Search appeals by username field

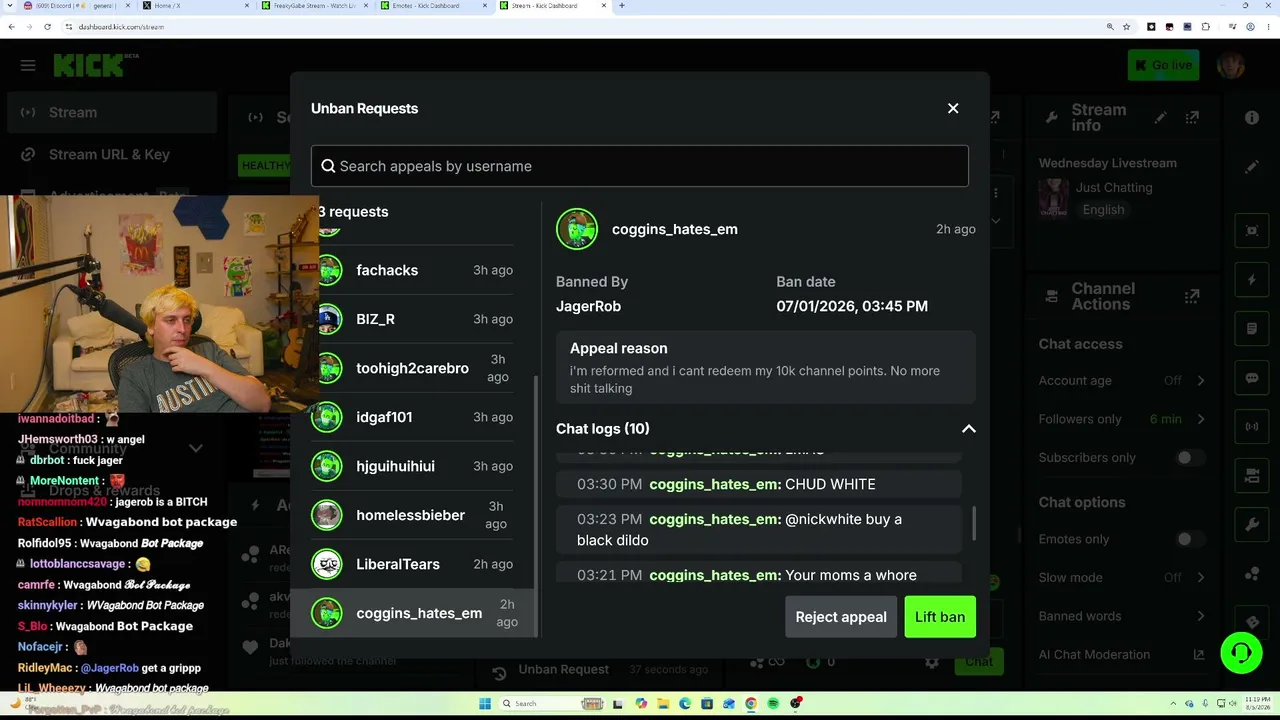click(x=640, y=166)
